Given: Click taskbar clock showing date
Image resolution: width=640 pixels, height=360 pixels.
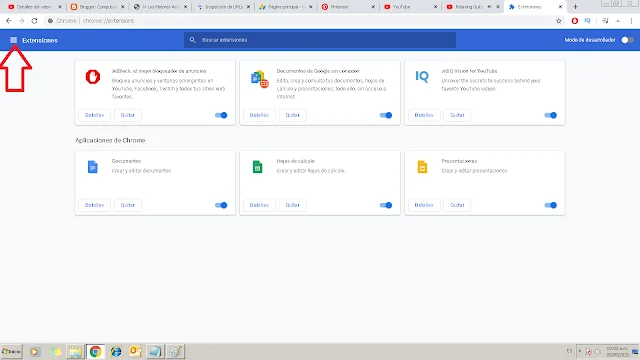Looking at the screenshot, I should point(617,351).
